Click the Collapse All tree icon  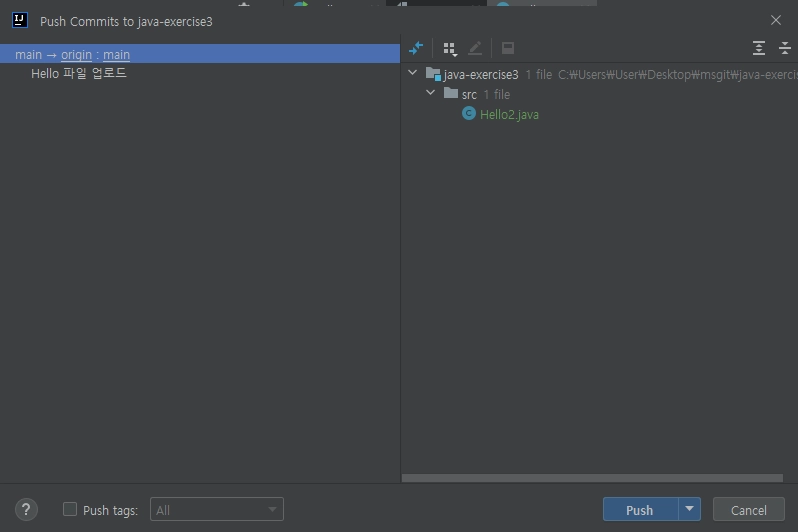(x=785, y=48)
